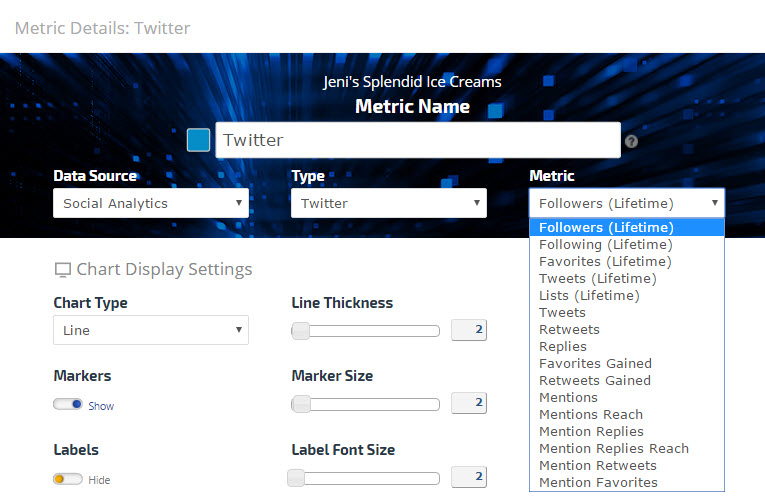Click the Line Thickness value box
This screenshot has width=765, height=500.
point(469,330)
